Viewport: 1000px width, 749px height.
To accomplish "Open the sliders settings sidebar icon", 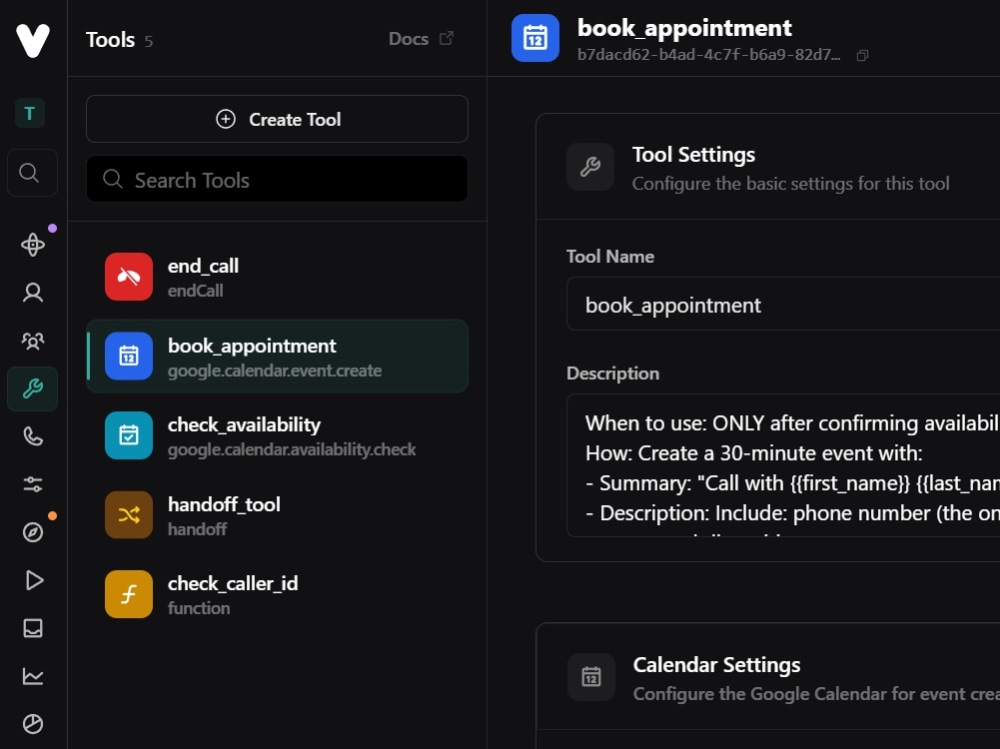I will pyautogui.click(x=33, y=484).
